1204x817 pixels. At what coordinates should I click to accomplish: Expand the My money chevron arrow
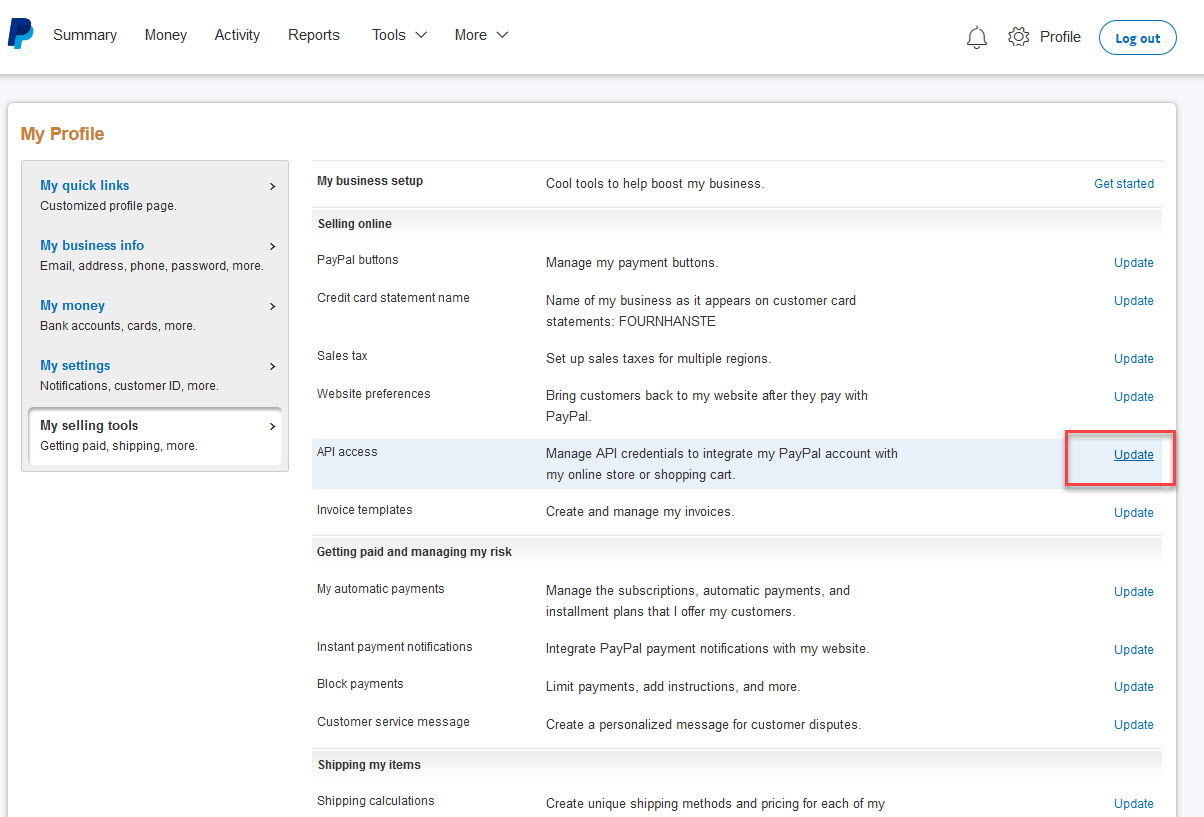272,306
